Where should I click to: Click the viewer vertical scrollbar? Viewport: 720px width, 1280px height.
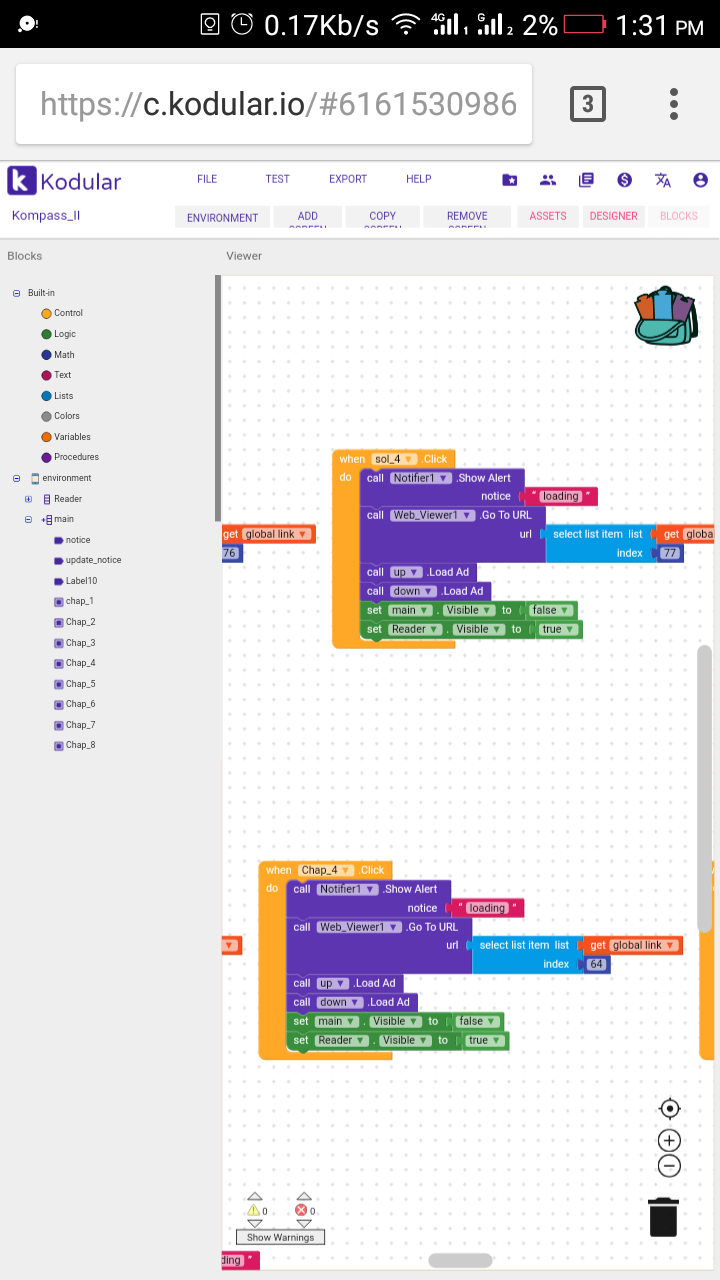705,788
